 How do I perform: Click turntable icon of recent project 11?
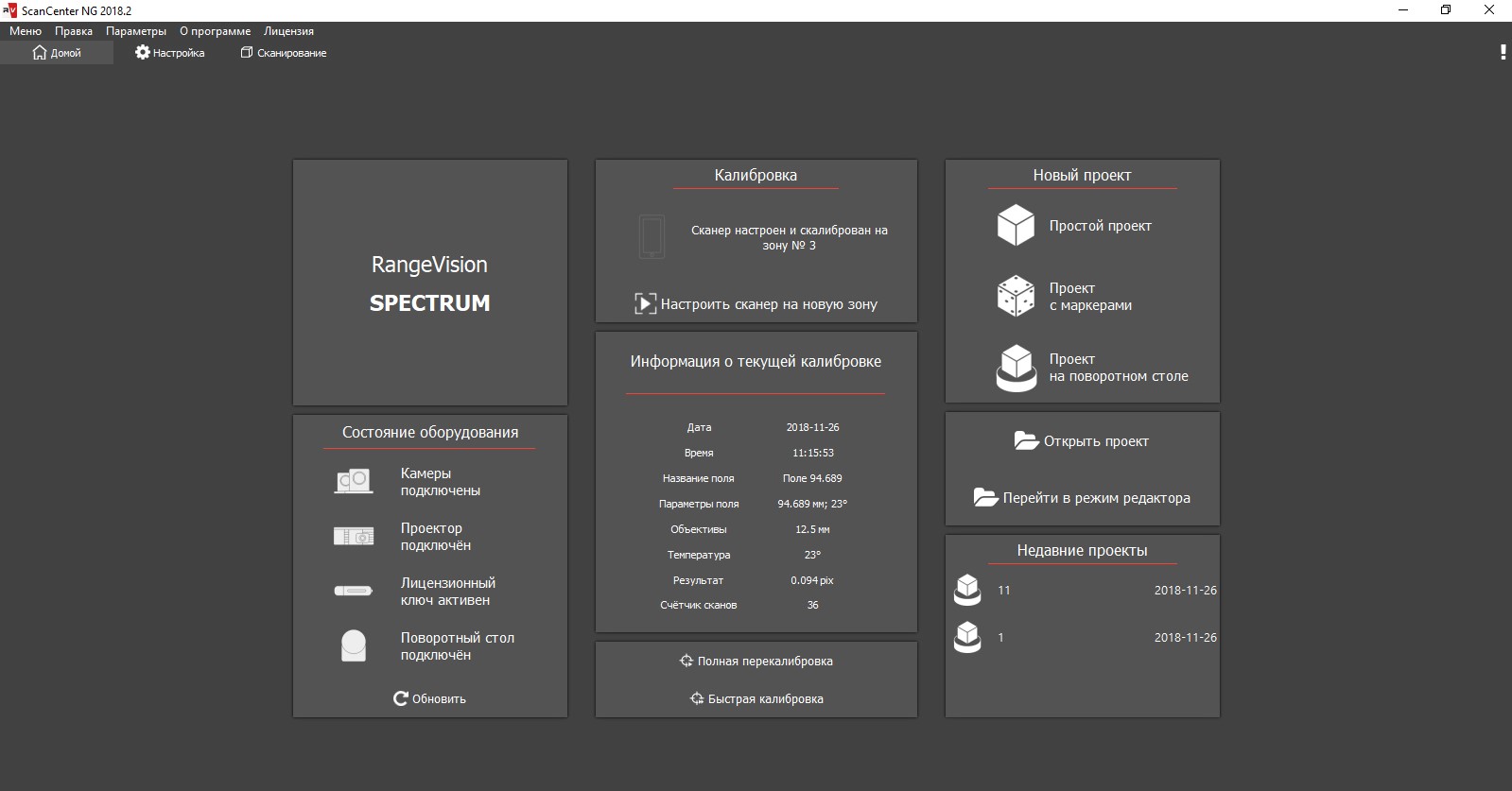967,590
